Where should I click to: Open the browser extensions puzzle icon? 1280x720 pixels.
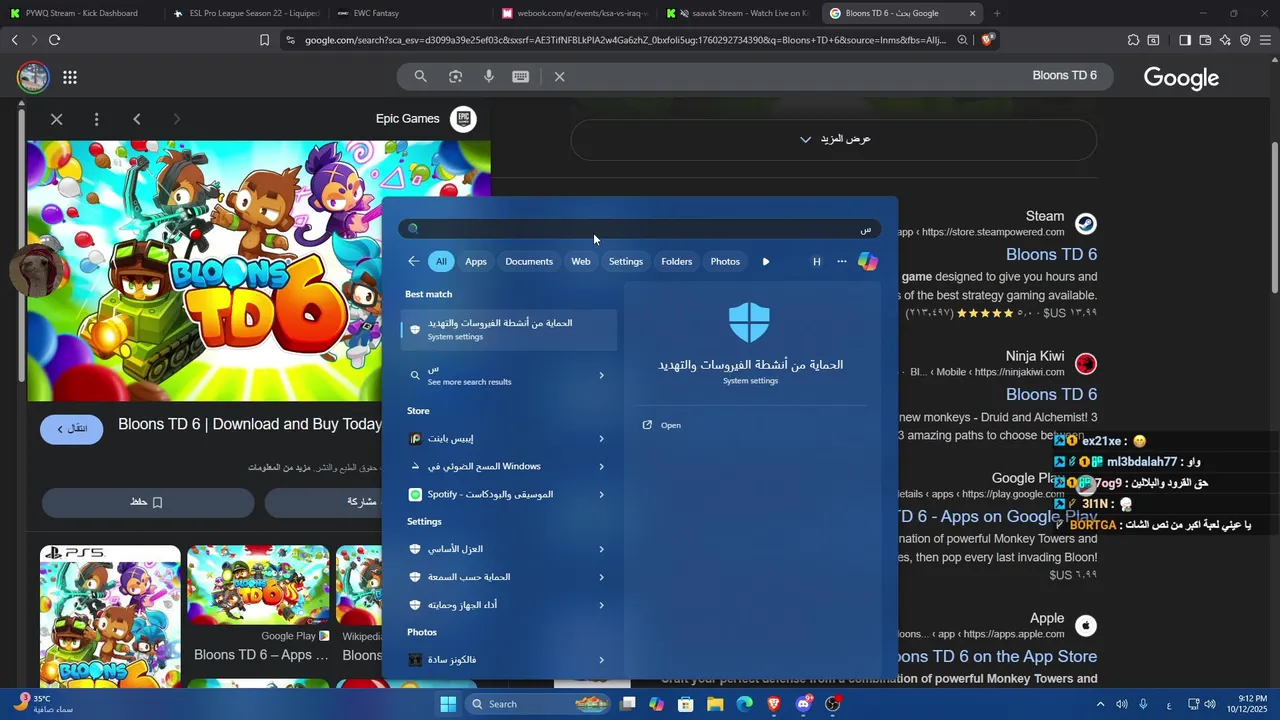[1133, 40]
